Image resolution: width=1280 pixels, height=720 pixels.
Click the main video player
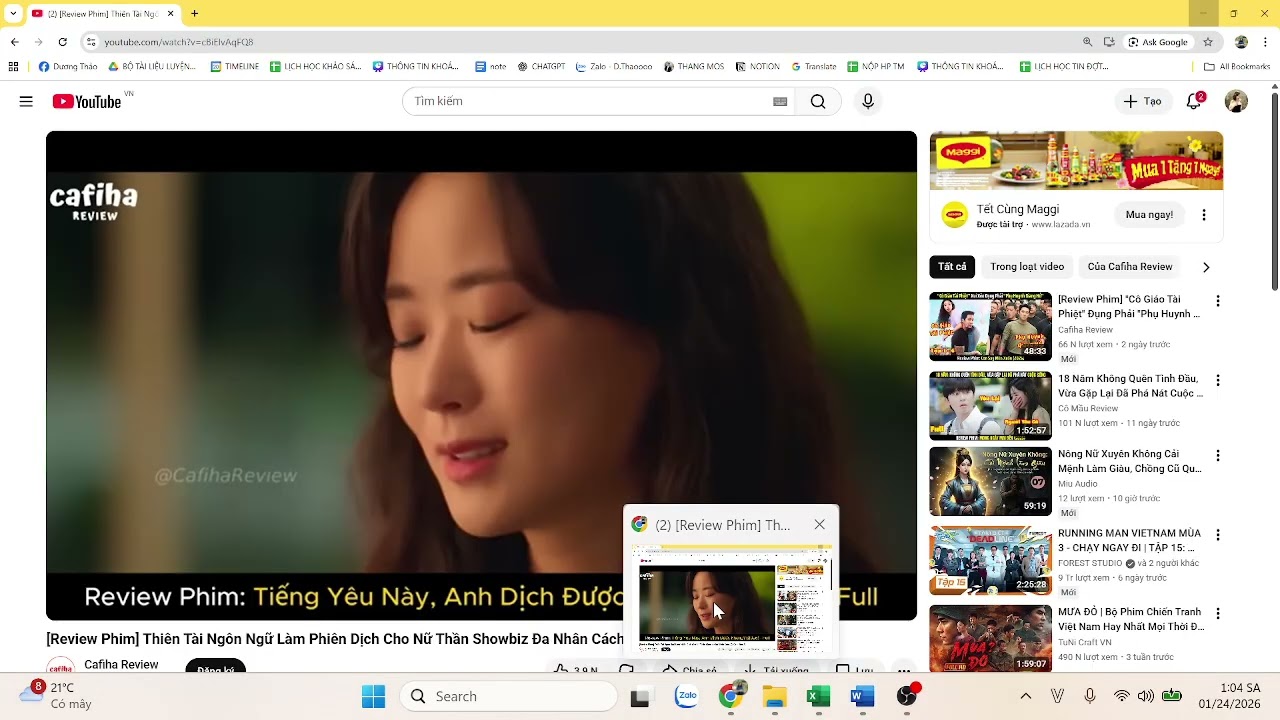[481, 376]
